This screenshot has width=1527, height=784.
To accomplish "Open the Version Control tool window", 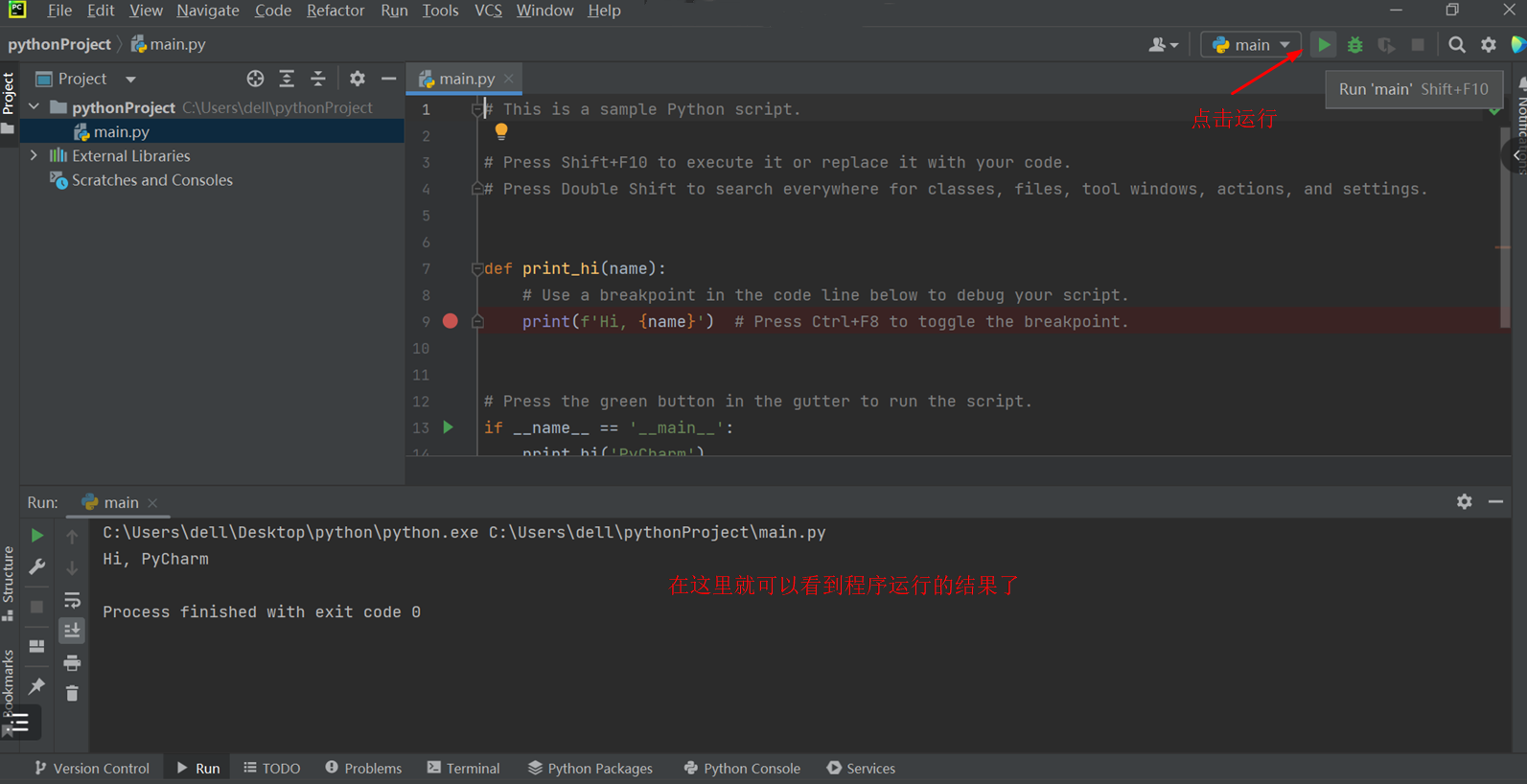I will click(92, 769).
